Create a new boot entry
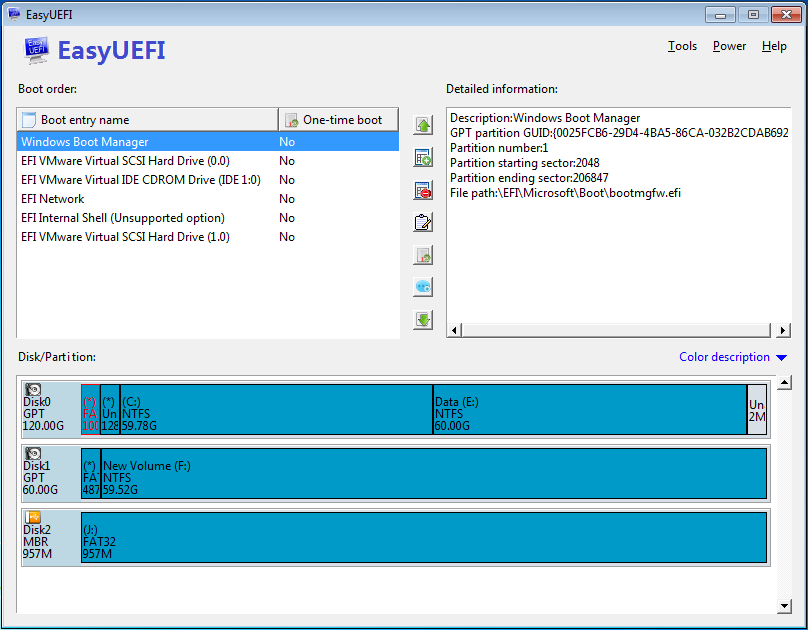This screenshot has height=630, width=808. coord(422,157)
